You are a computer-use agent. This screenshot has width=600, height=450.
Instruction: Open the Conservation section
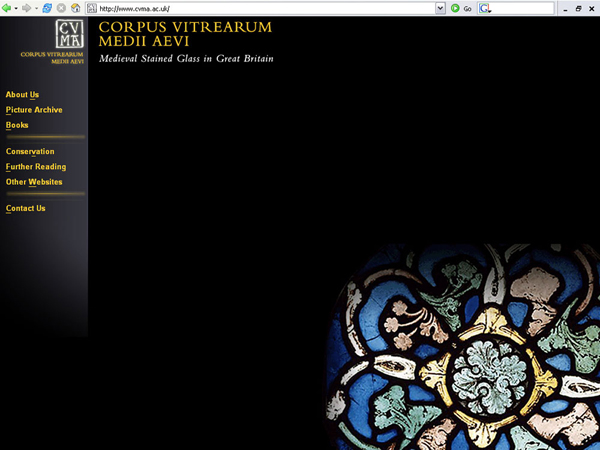tap(30, 152)
